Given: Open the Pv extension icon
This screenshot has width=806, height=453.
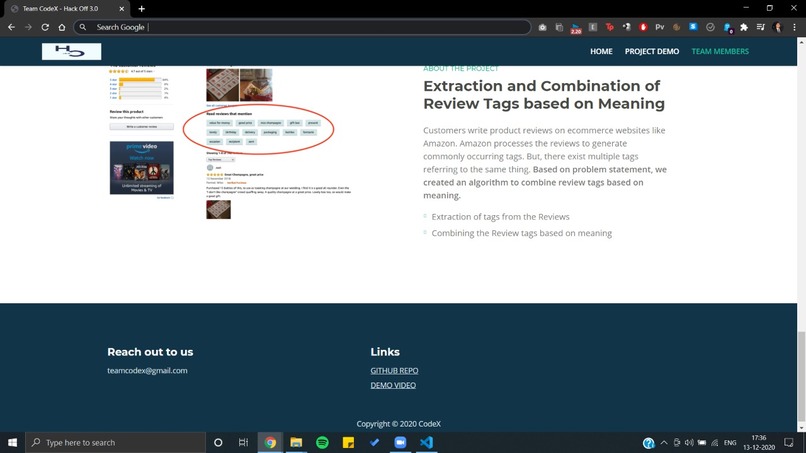Looking at the screenshot, I should click(660, 27).
